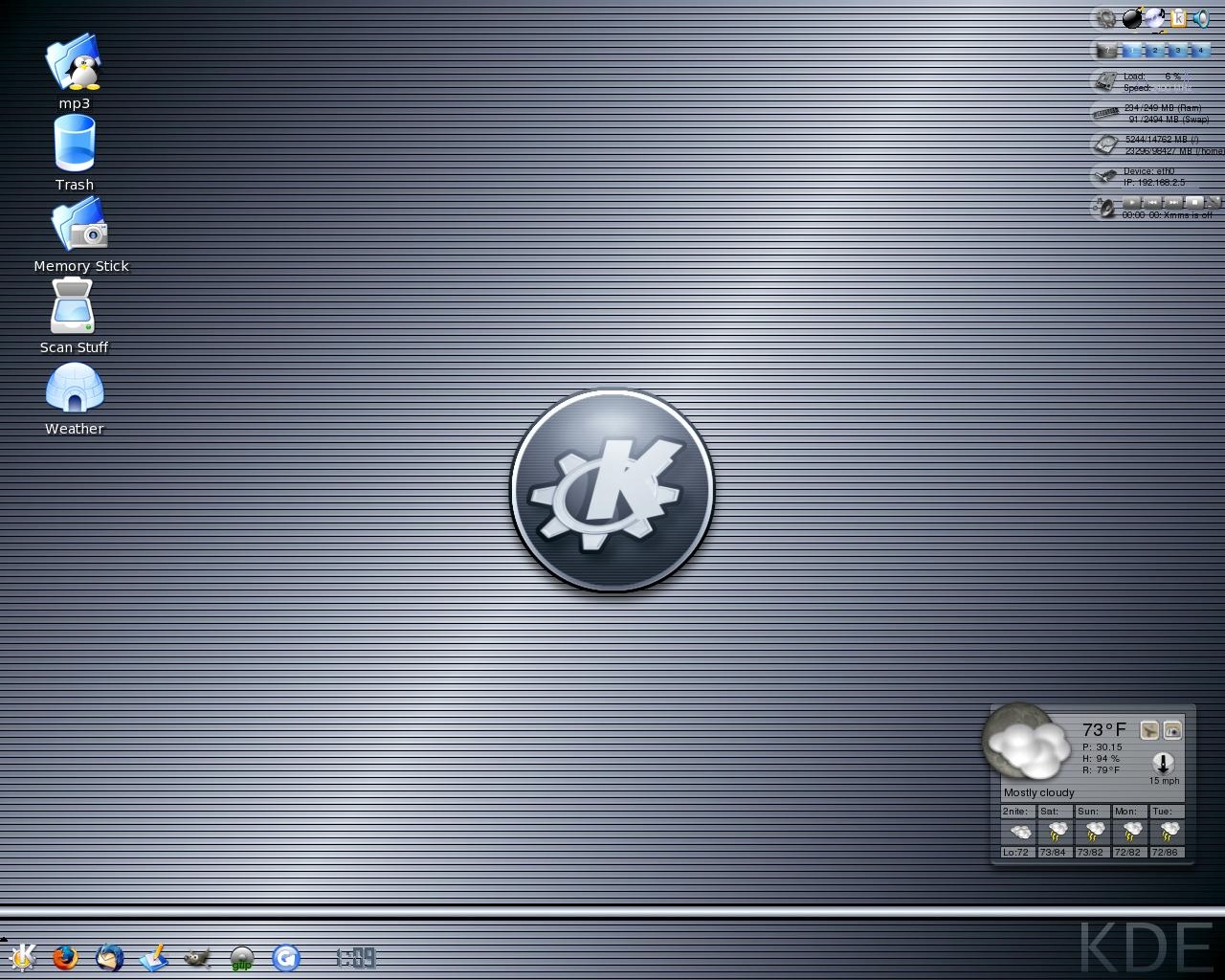1225x980 pixels.
Task: Switch to virtual desktop 1
Action: [1132, 50]
